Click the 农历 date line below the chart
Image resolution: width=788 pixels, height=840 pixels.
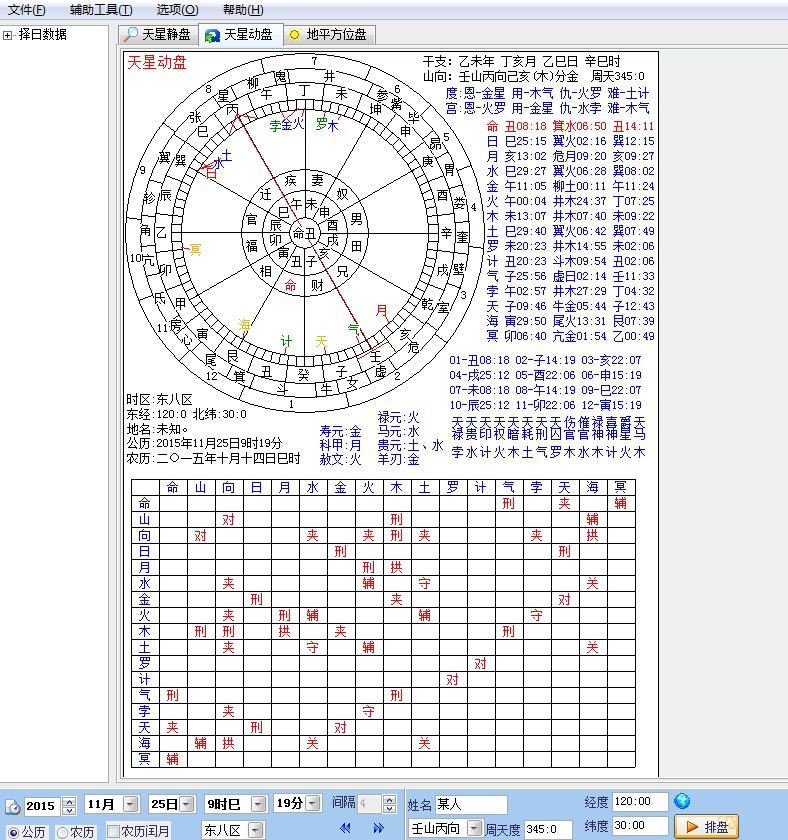213,459
